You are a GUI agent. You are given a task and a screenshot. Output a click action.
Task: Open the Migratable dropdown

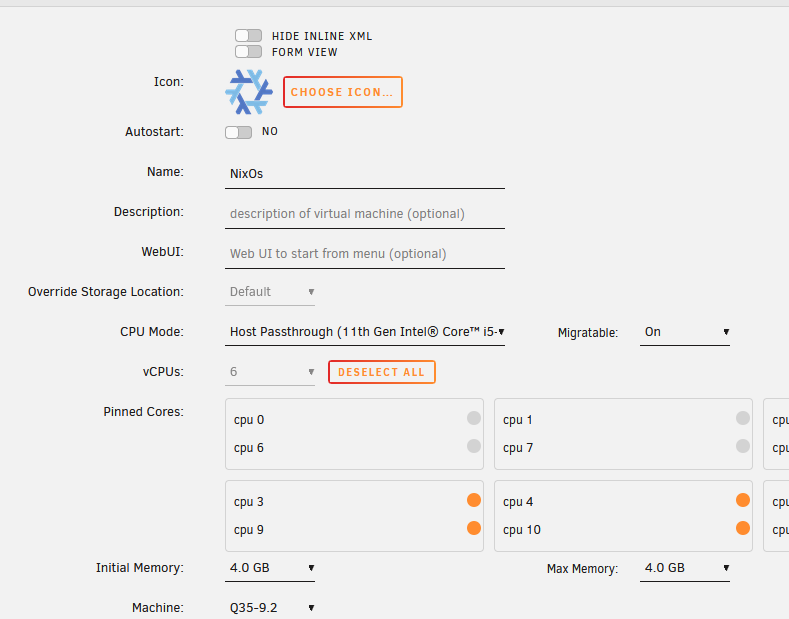coord(685,332)
